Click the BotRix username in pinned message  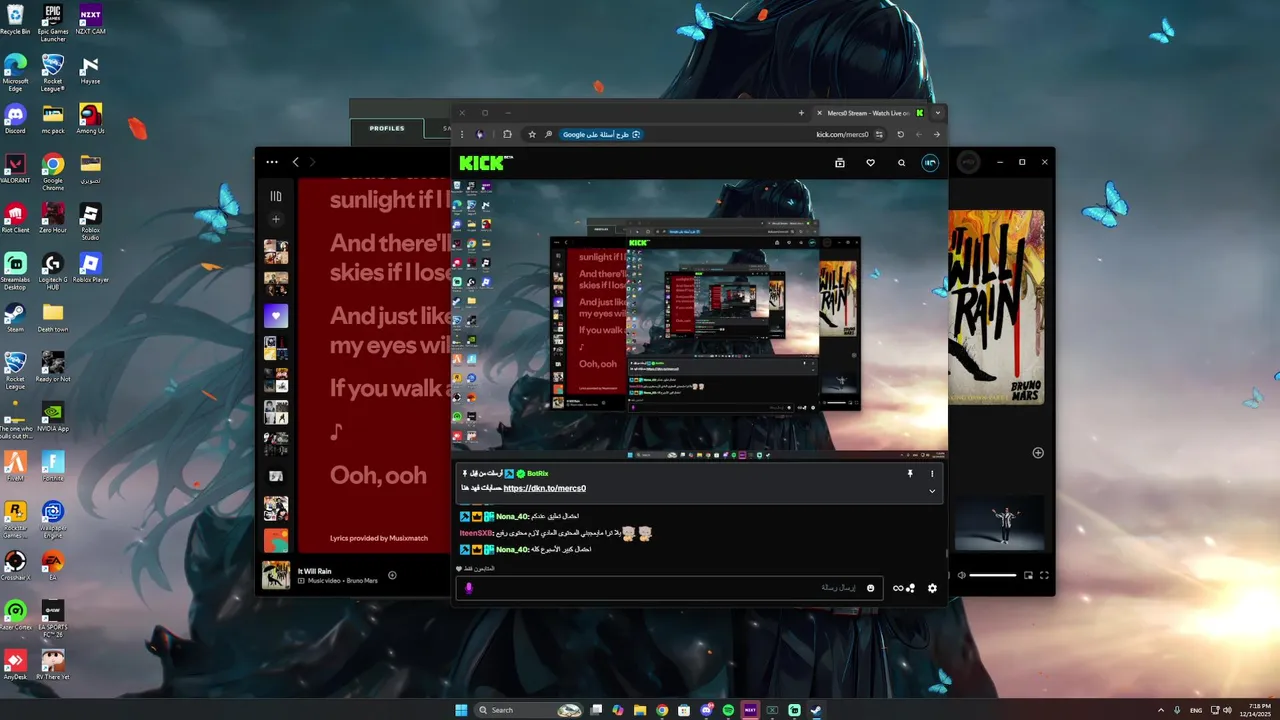point(538,473)
